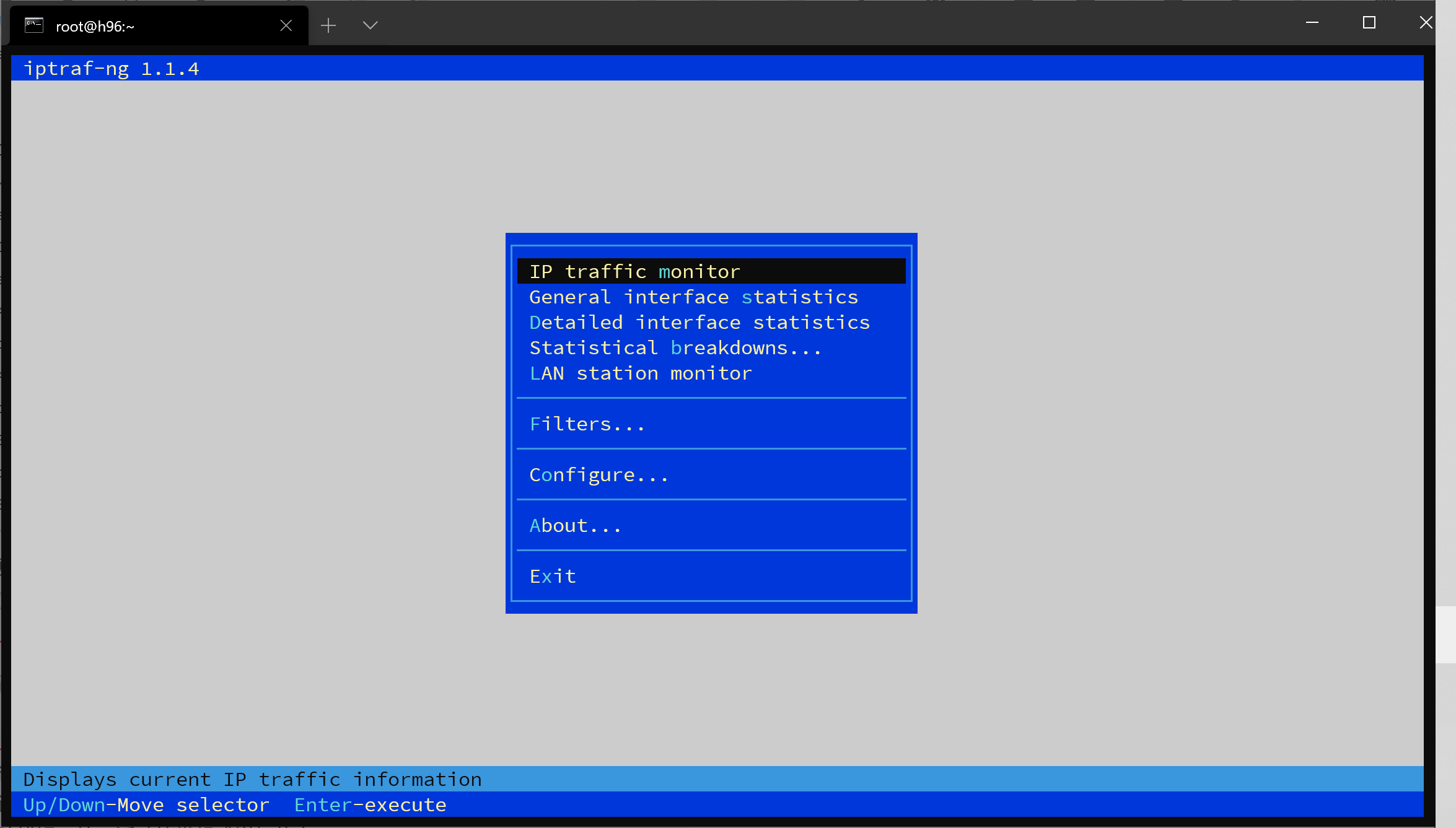Select LAN station monitor
The image size is (1456, 828).
(640, 373)
